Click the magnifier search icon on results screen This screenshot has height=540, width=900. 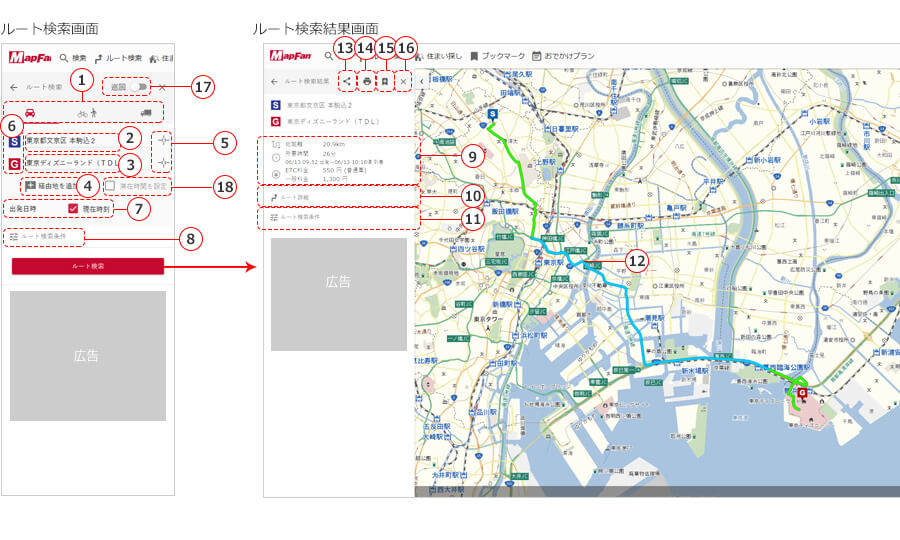click(x=328, y=56)
